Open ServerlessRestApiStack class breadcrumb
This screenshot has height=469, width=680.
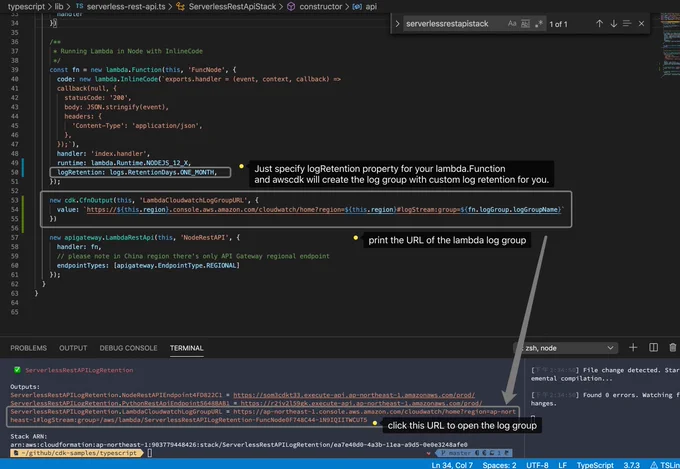tap(232, 7)
